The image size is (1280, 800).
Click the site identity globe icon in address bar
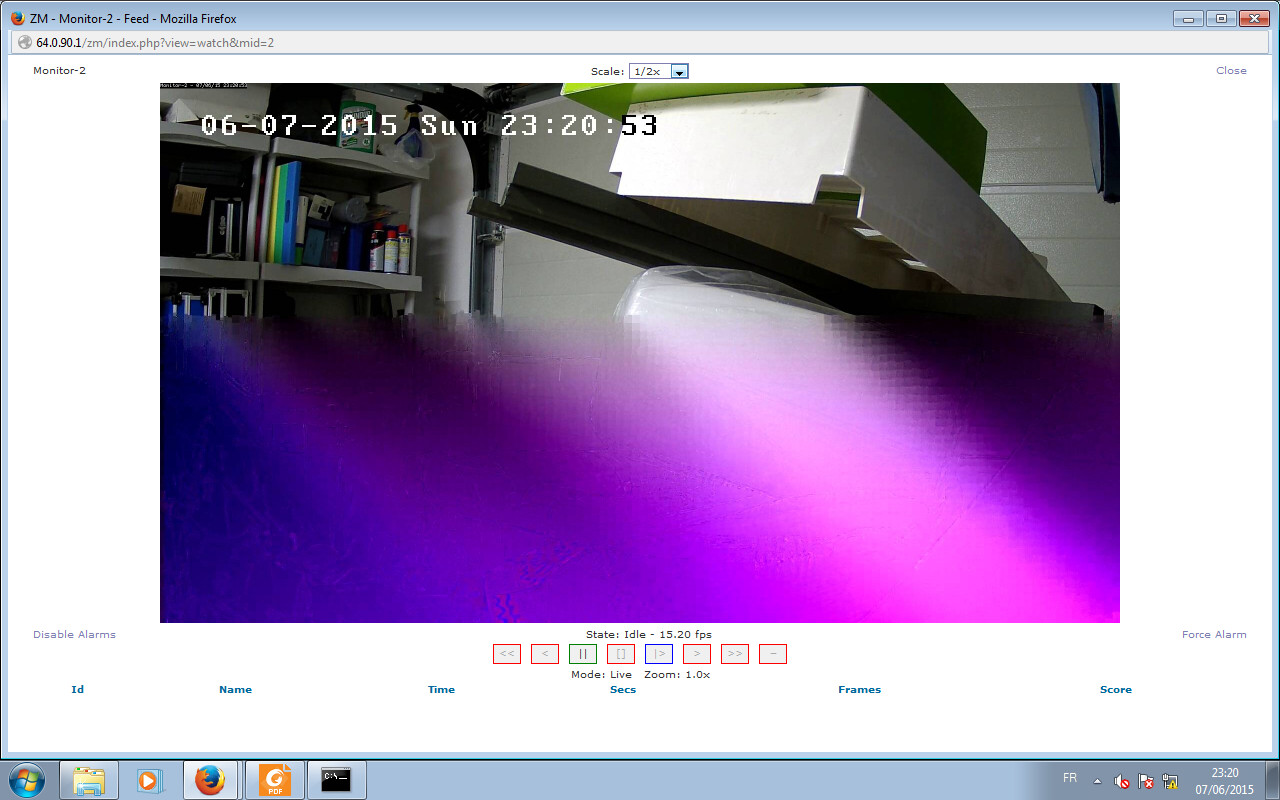point(25,43)
